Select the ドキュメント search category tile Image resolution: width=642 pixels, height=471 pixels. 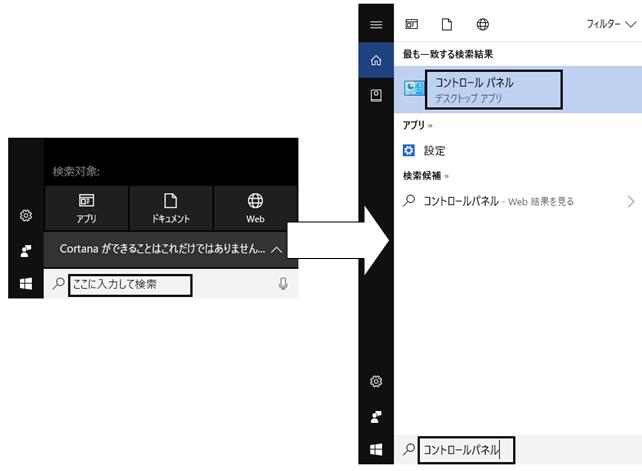[171, 208]
